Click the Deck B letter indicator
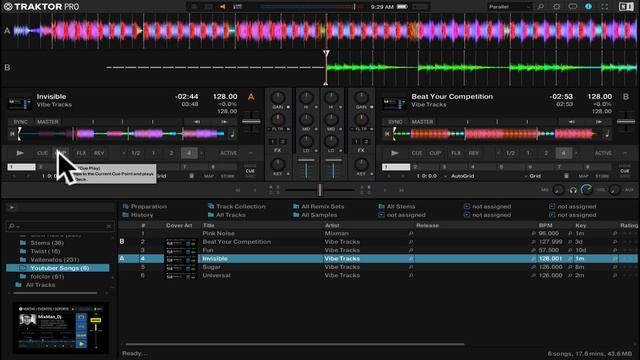Viewport: 640px width, 360px height. click(626, 97)
